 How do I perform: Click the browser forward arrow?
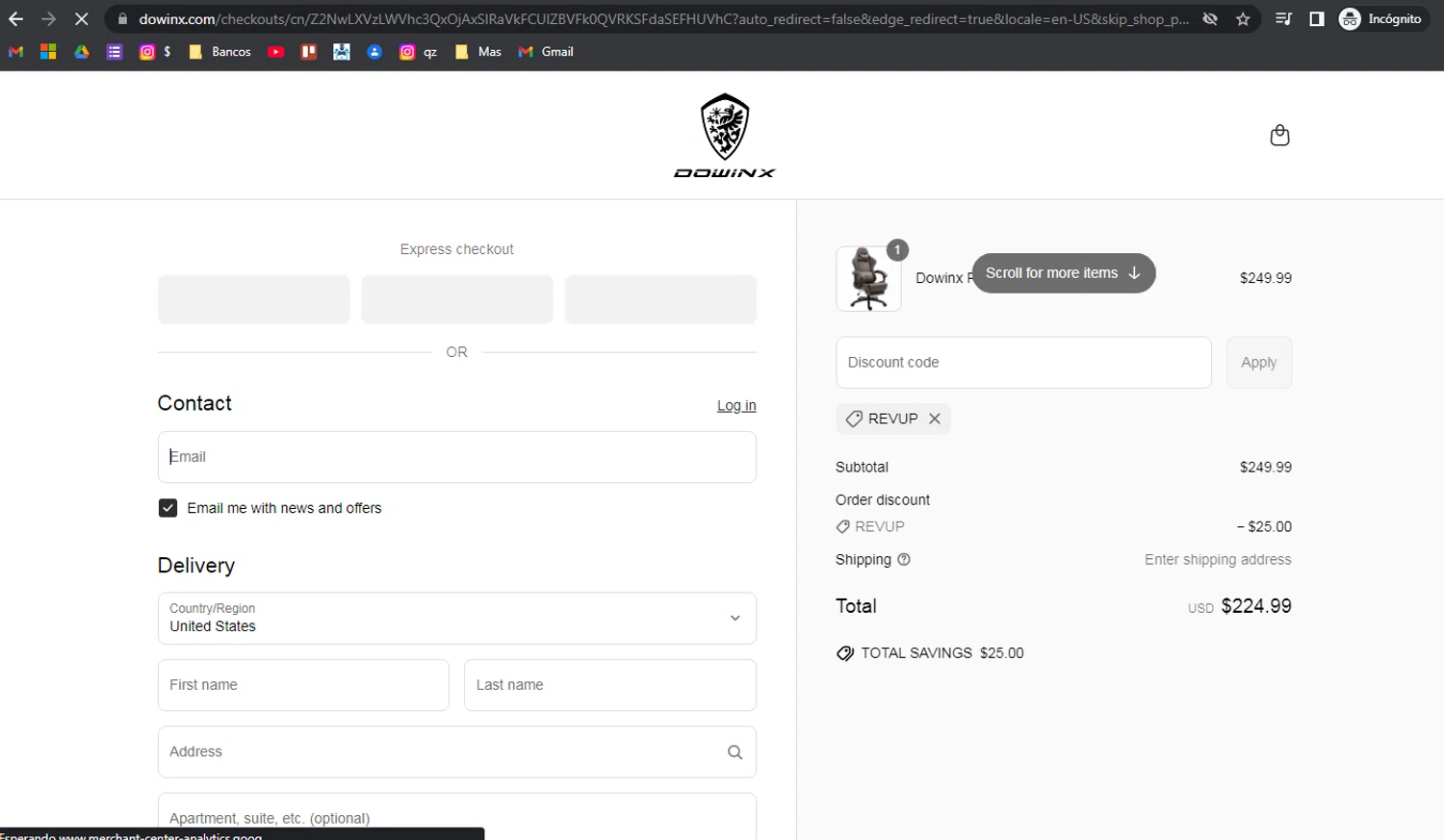(x=48, y=19)
